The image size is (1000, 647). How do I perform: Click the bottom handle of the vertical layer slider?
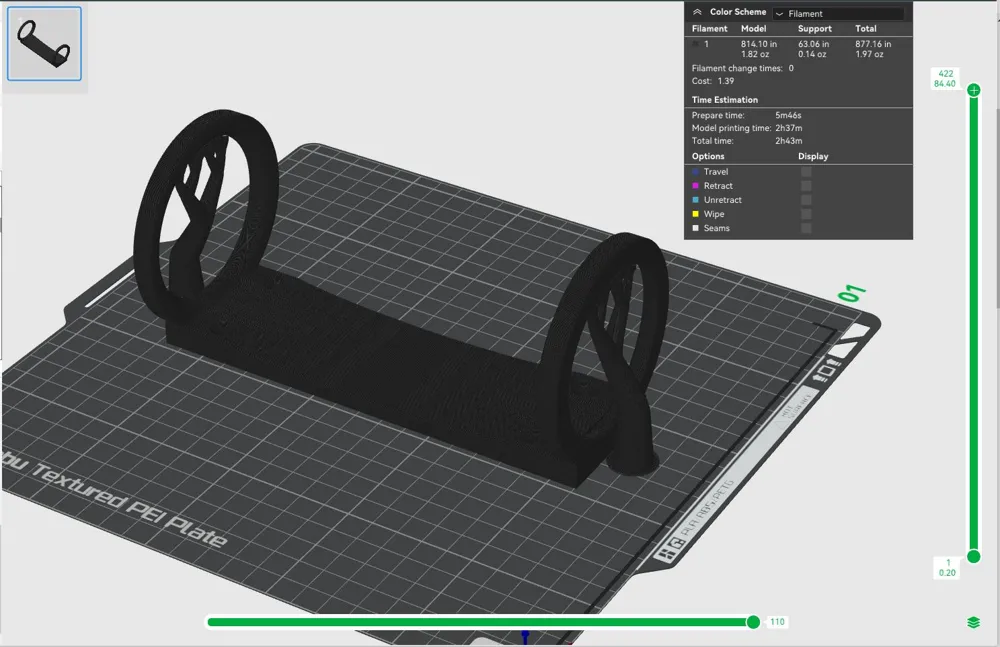(974, 556)
